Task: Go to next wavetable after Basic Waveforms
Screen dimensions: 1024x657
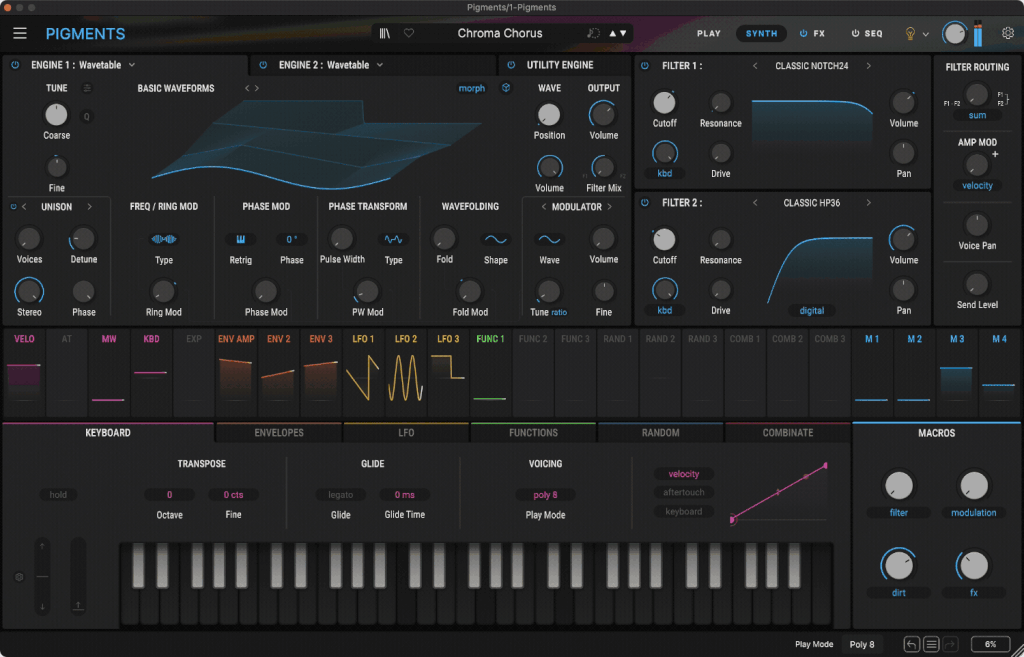Action: point(257,88)
